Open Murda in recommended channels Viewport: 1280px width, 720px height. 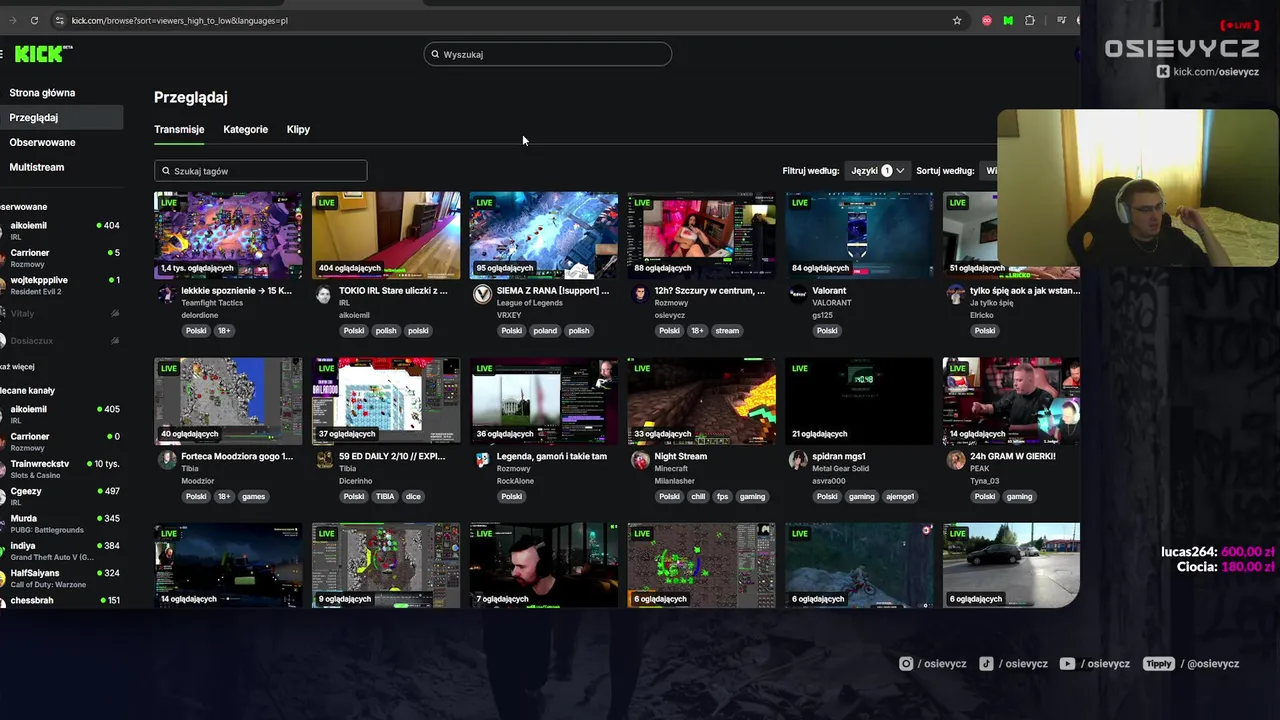point(60,523)
